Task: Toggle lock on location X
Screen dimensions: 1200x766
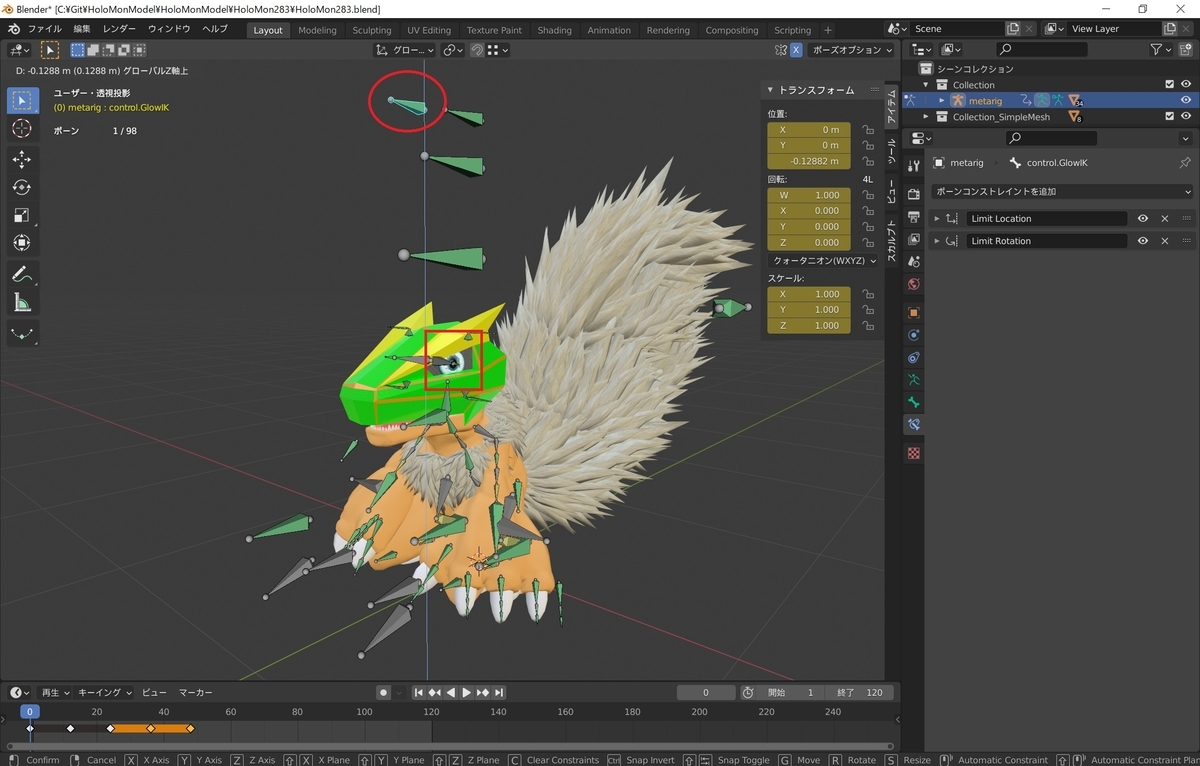Action: tap(867, 130)
